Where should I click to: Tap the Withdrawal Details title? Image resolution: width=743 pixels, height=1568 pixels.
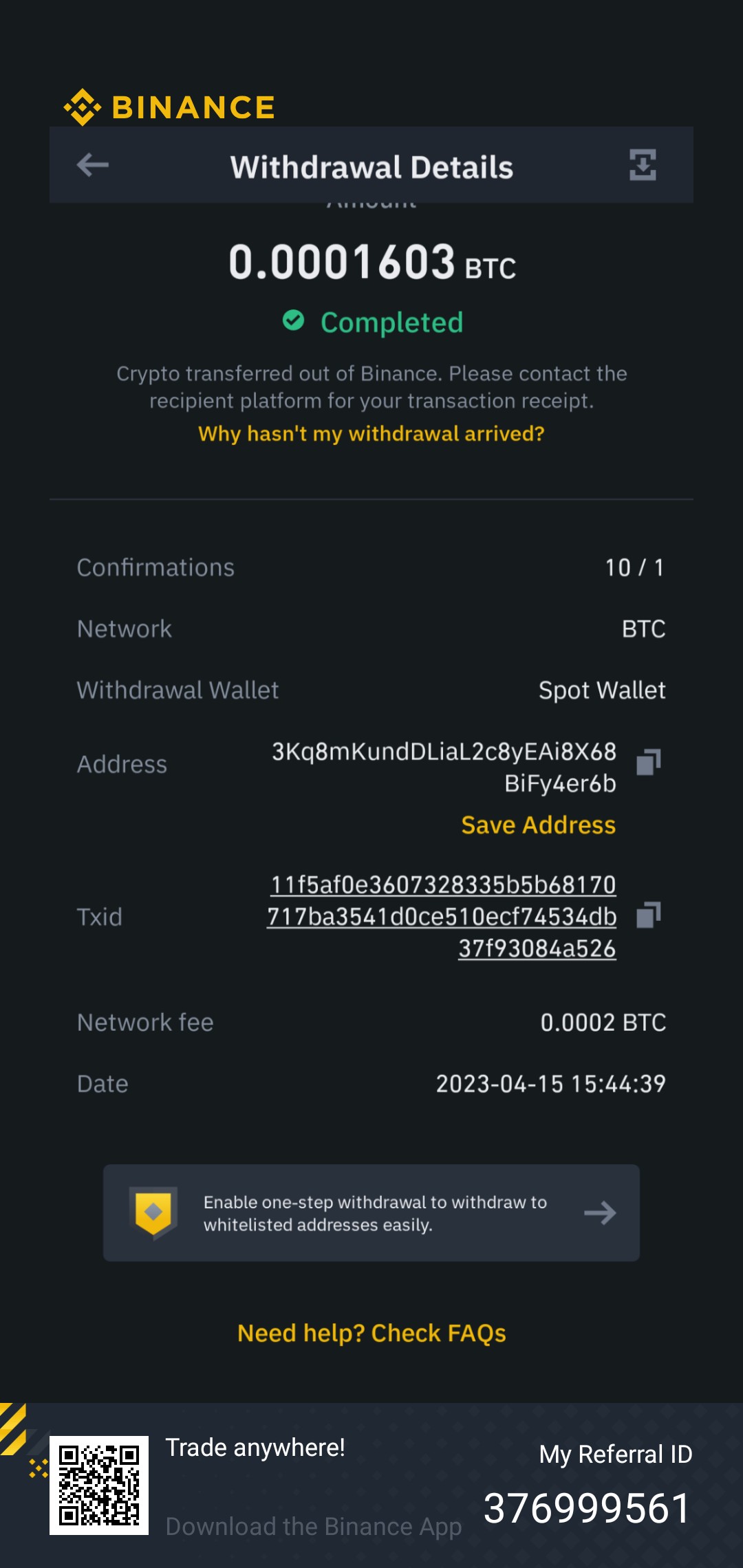pyautogui.click(x=371, y=167)
